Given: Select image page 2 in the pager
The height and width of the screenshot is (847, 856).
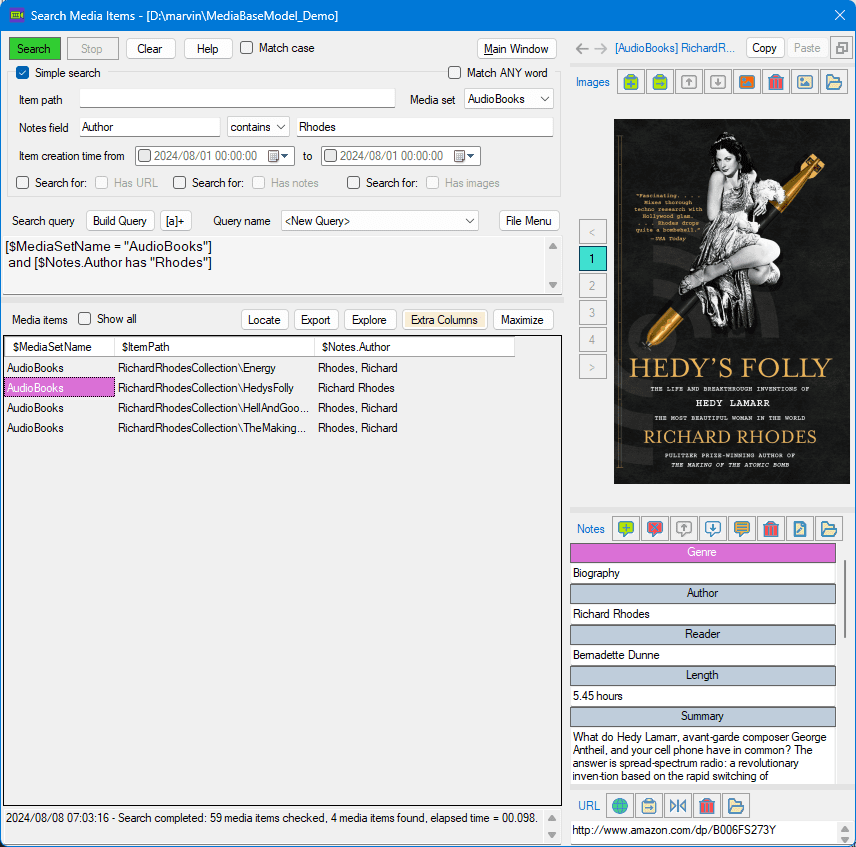Looking at the screenshot, I should [592, 285].
